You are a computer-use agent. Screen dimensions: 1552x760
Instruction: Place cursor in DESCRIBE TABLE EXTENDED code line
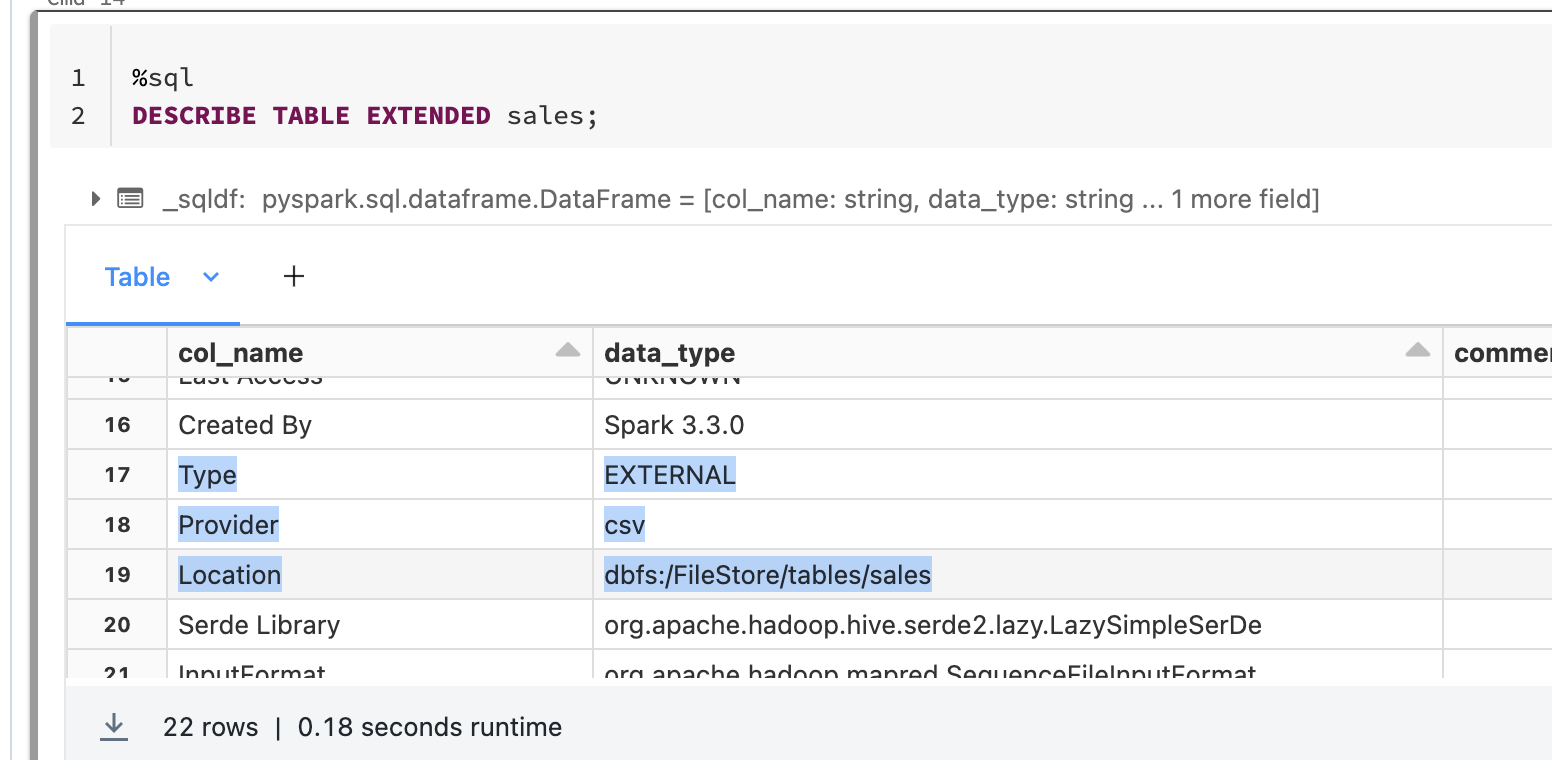(x=364, y=116)
